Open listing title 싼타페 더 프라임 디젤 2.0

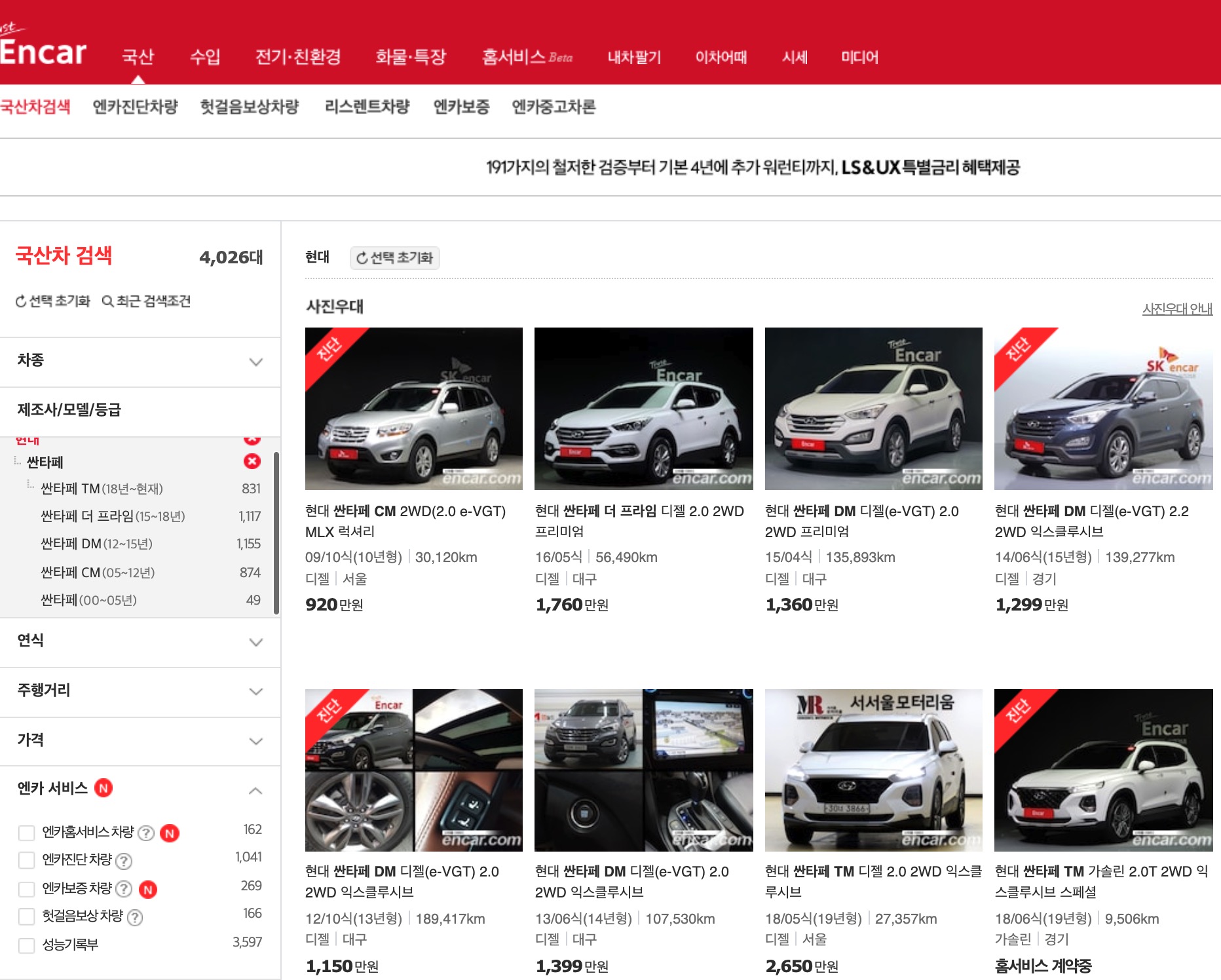click(x=639, y=521)
